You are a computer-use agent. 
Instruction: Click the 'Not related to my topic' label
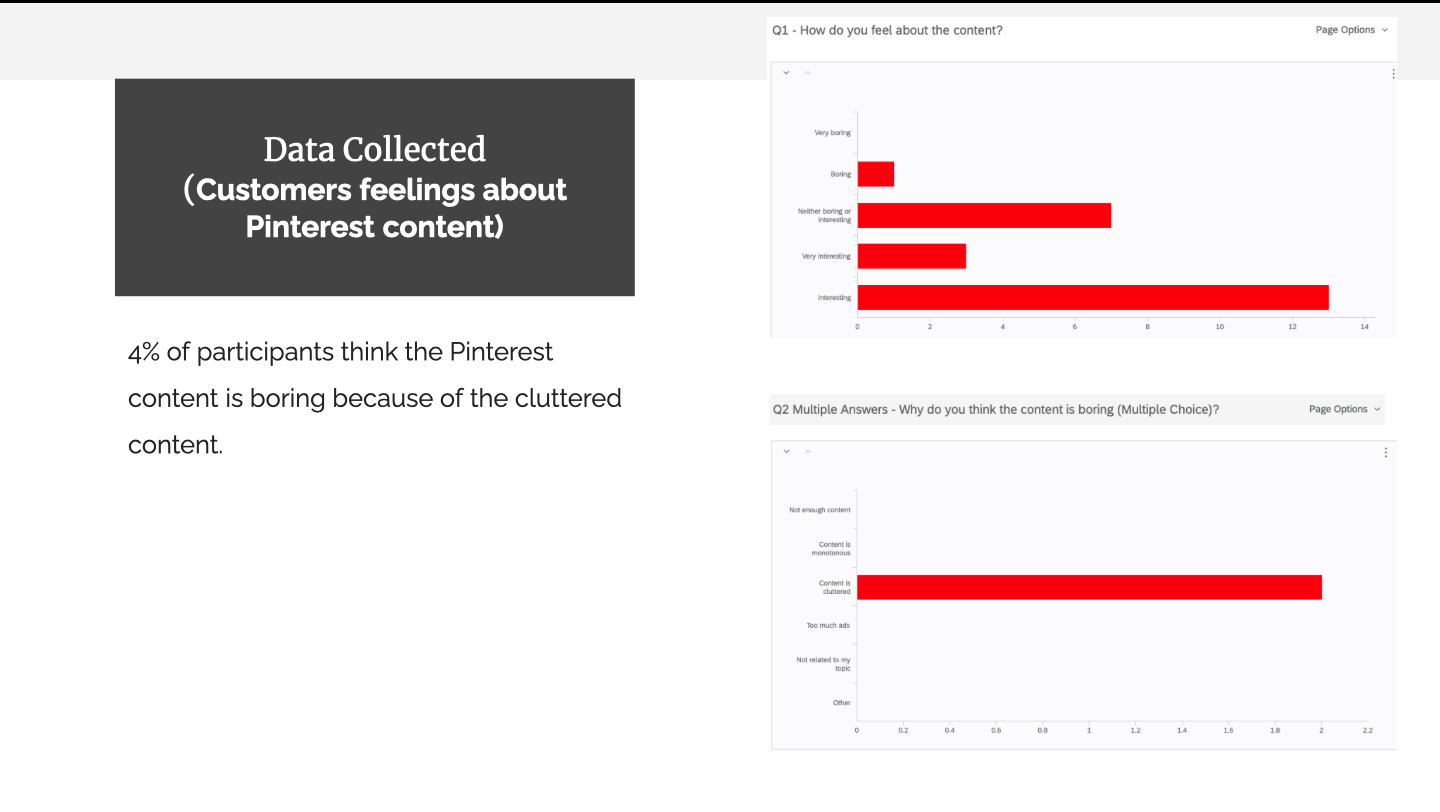point(824,664)
